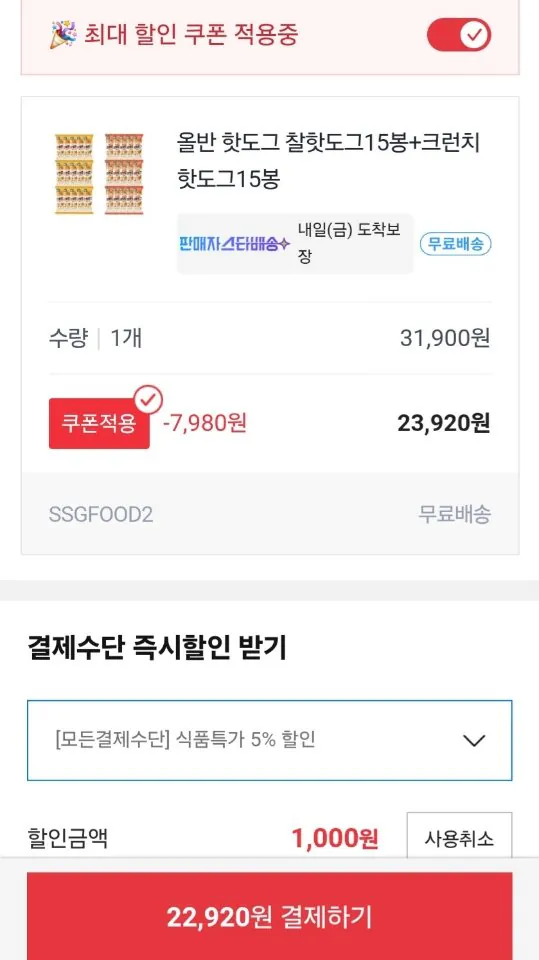Open the 올반 핫도그 product title
Image resolution: width=539 pixels, height=960 pixels.
coord(328,161)
